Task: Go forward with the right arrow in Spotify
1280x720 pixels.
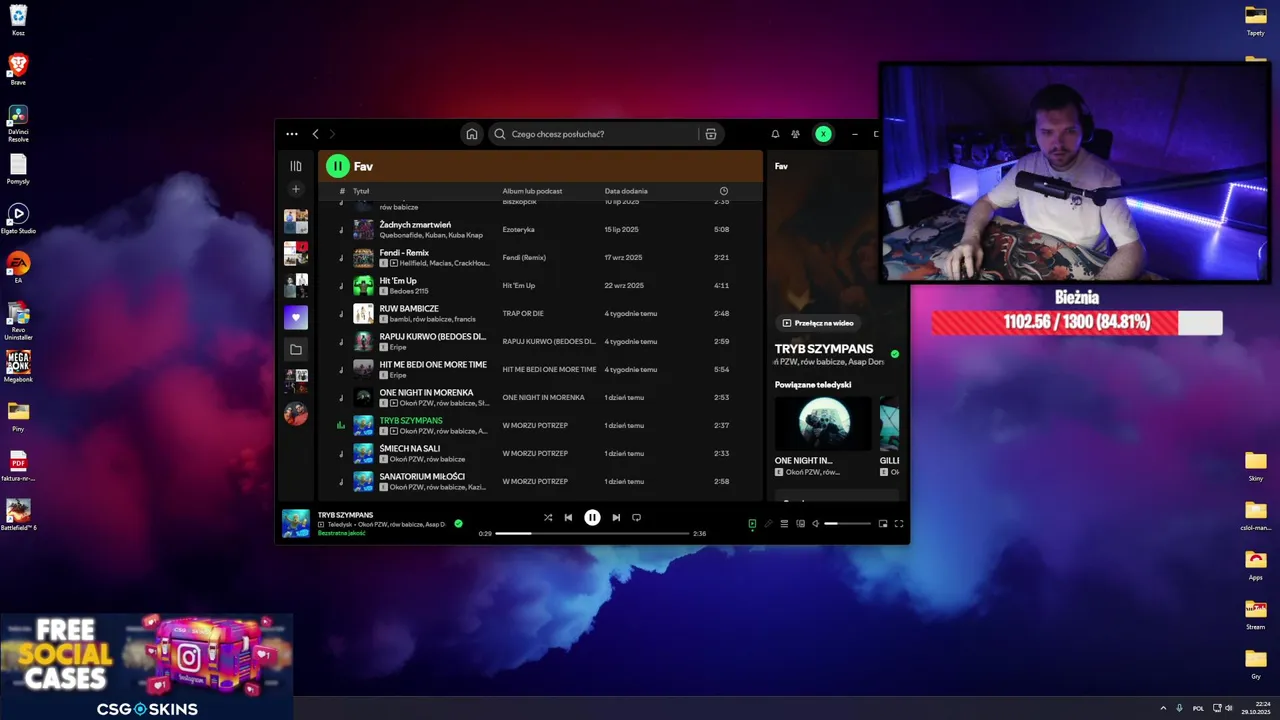Action: pos(332,134)
